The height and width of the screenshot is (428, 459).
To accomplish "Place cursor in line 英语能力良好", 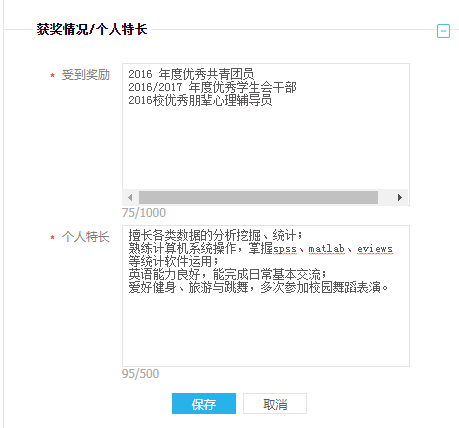I will (x=164, y=275).
